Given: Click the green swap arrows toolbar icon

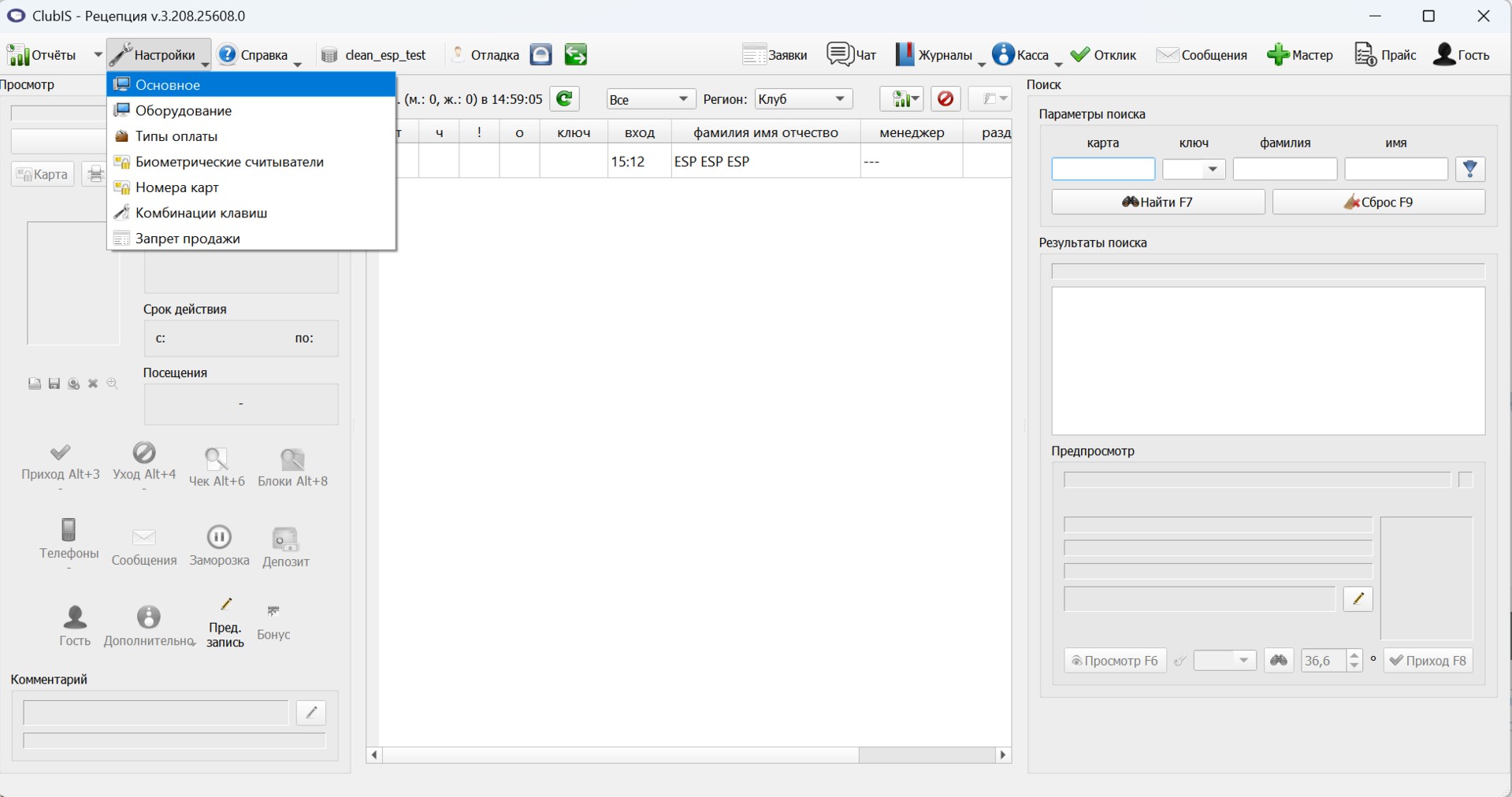Looking at the screenshot, I should click(575, 54).
